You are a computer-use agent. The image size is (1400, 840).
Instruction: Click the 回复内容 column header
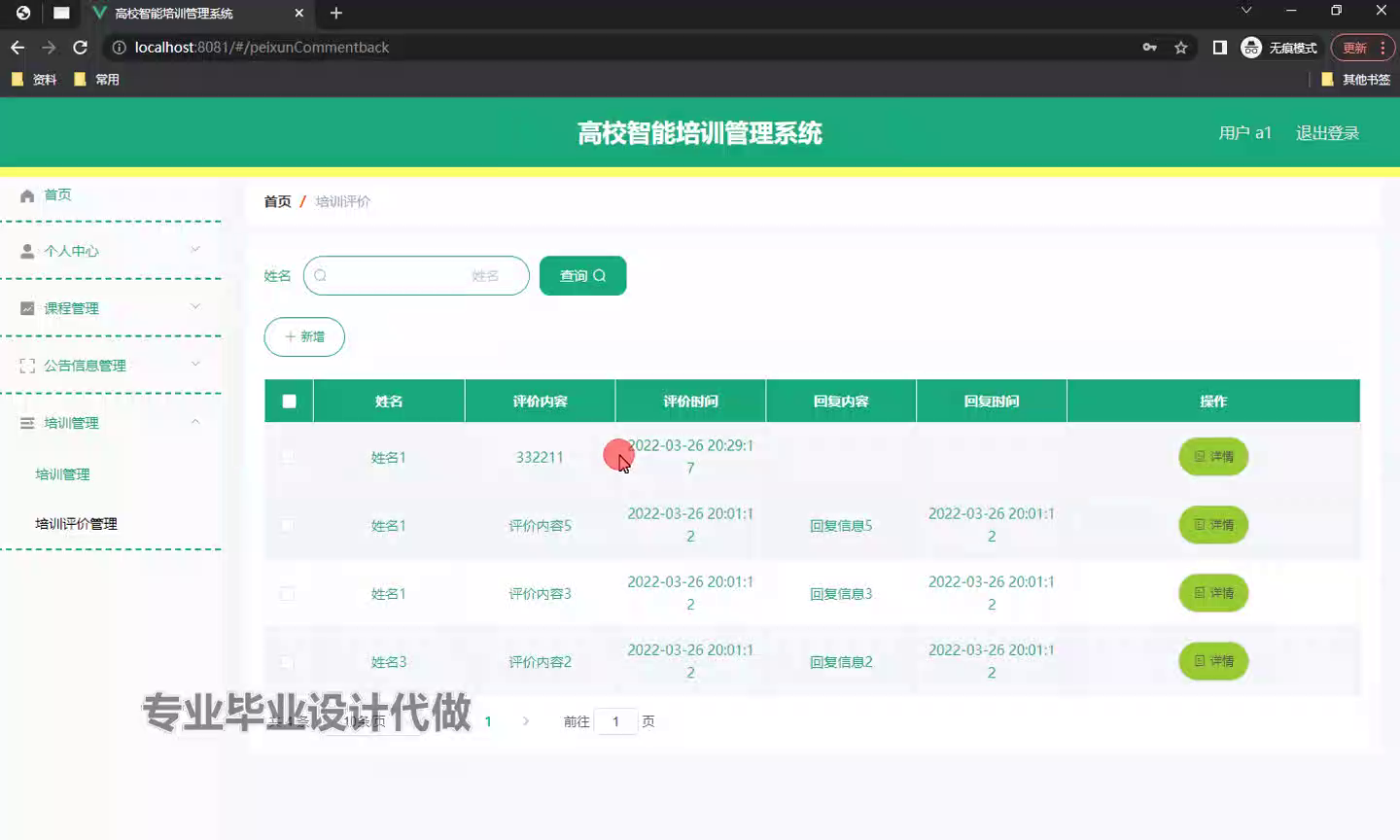point(841,402)
